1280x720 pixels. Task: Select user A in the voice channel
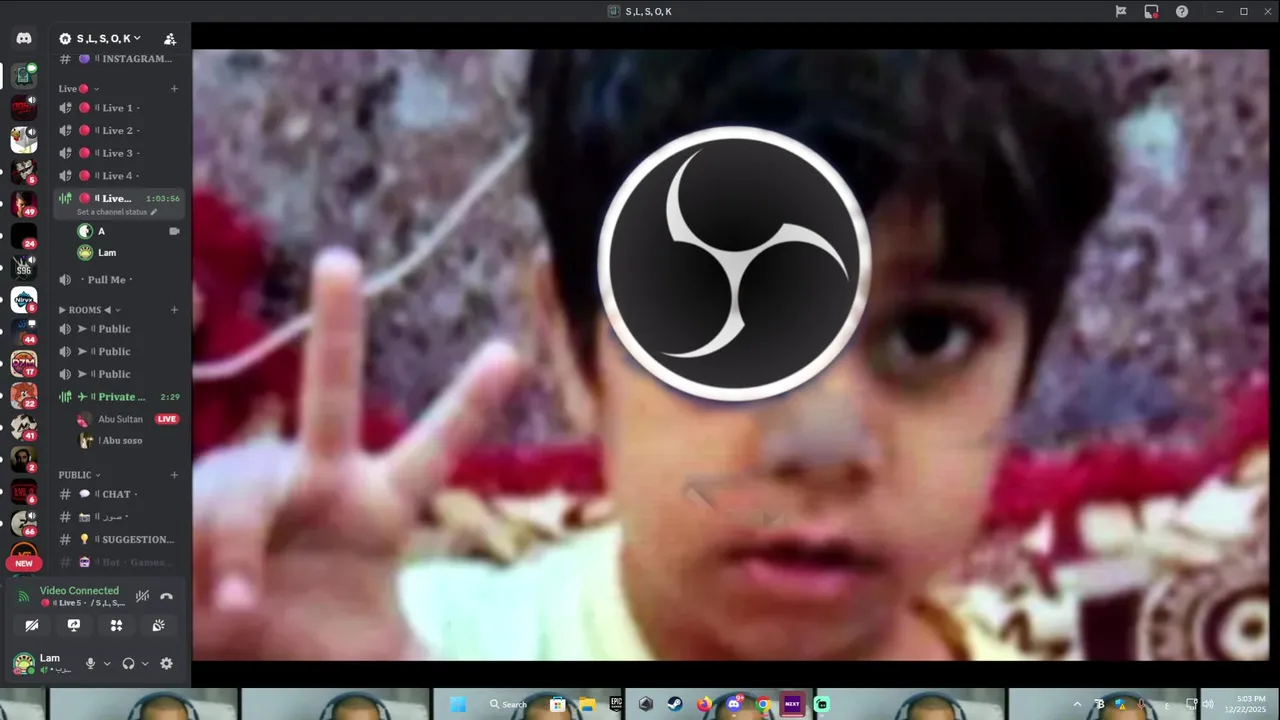click(x=128, y=231)
